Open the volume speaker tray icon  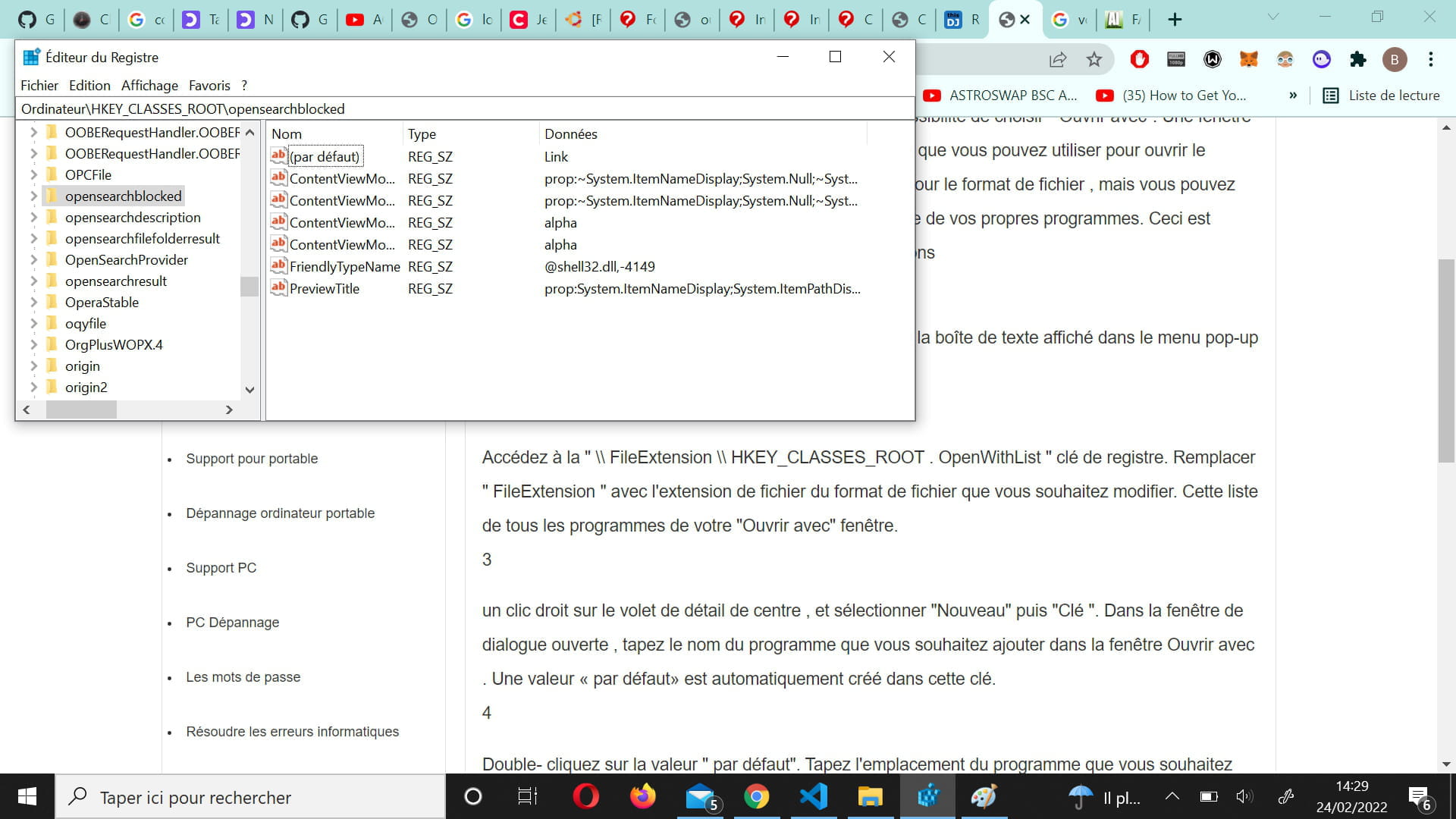[1244, 796]
